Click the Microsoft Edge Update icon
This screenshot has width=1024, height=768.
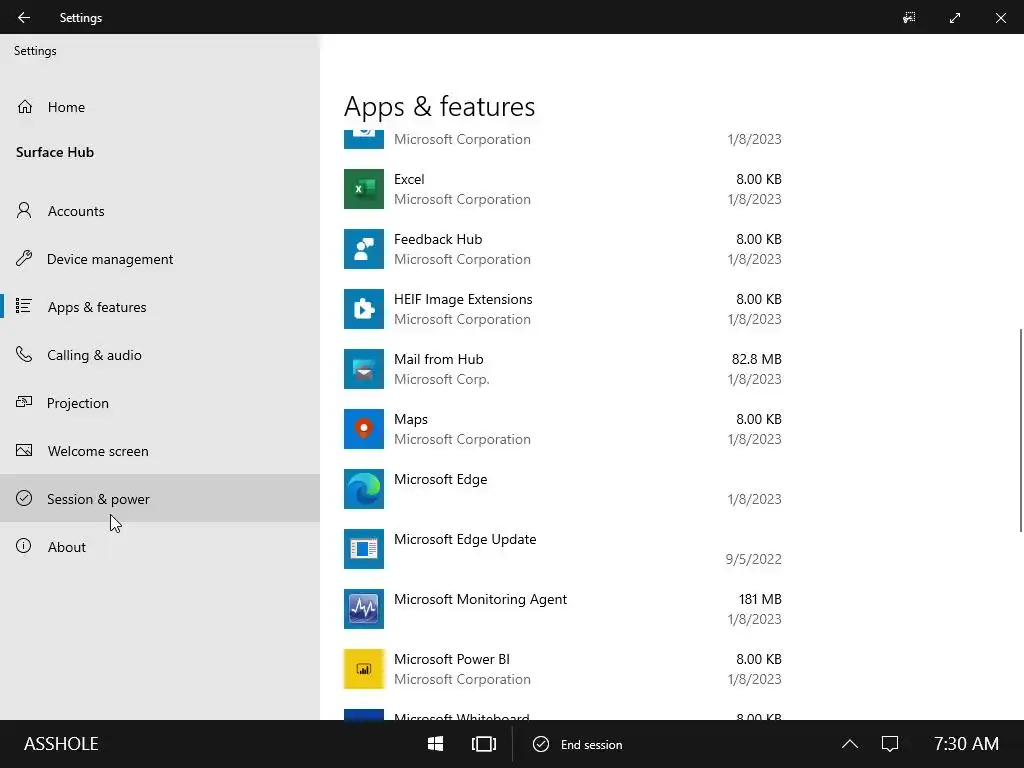click(x=364, y=549)
